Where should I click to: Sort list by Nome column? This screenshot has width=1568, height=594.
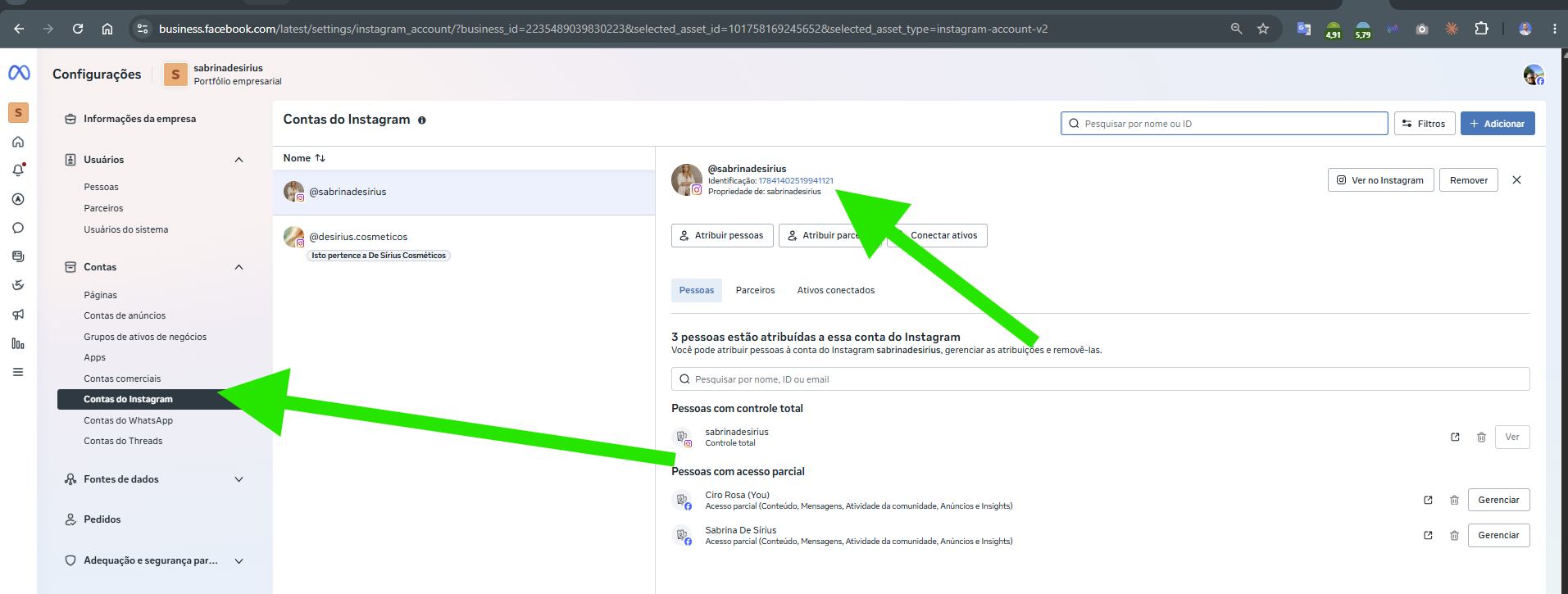(304, 158)
